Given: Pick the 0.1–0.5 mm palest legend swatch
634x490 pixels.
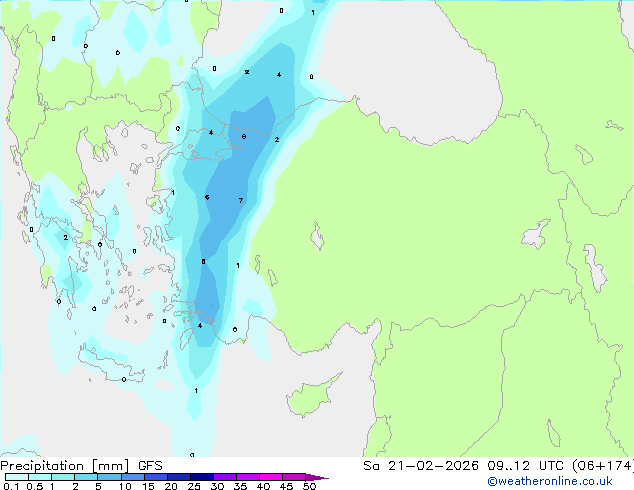Looking at the screenshot, I should point(17,477).
